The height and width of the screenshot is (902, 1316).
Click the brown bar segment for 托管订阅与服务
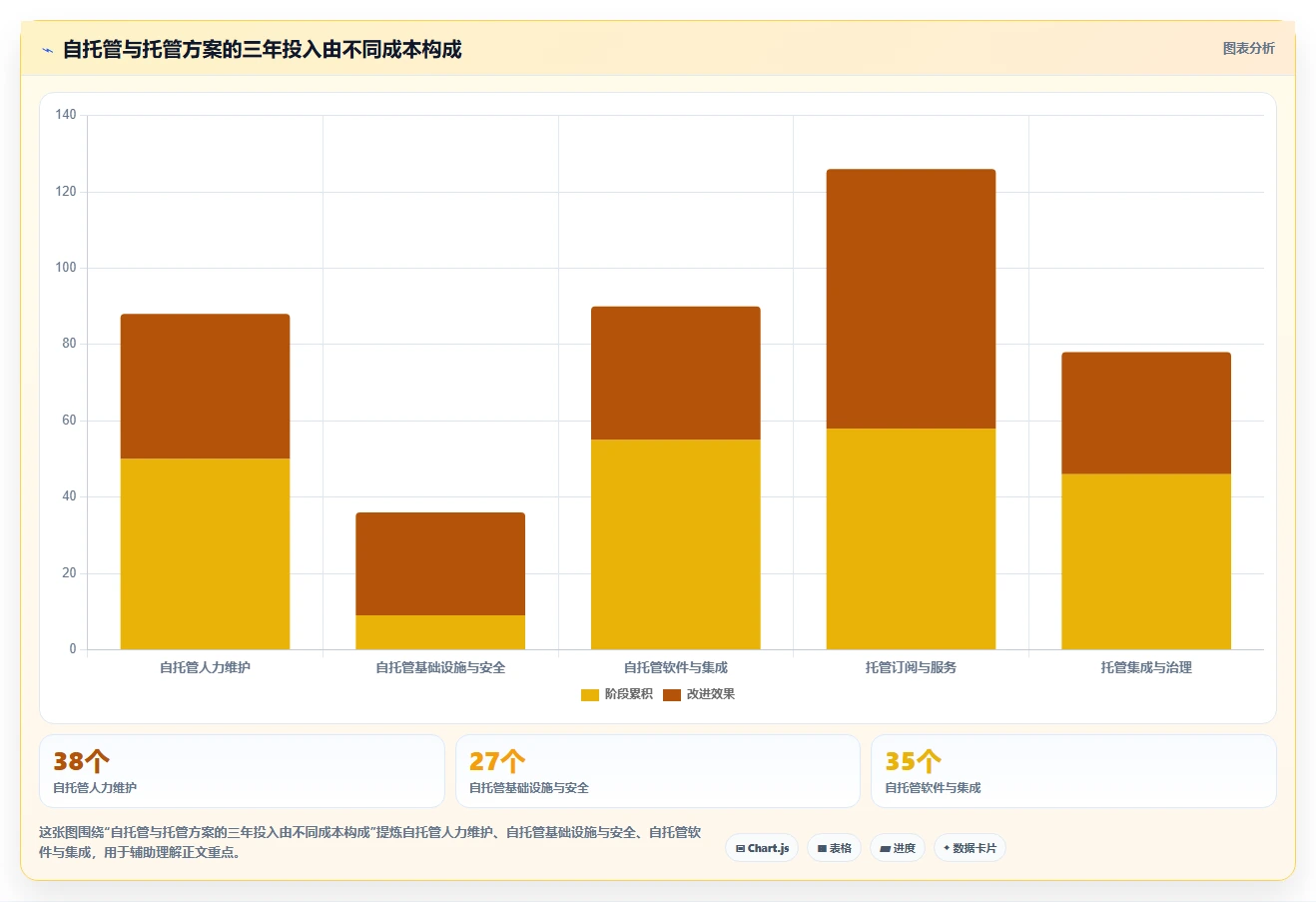pos(911,299)
